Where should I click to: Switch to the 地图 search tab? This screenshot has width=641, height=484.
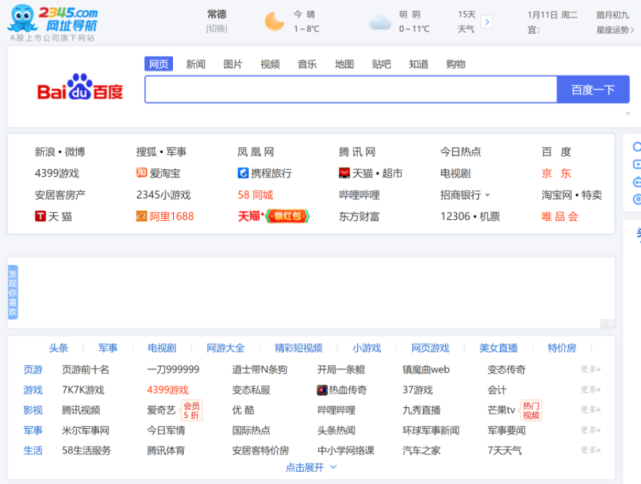coord(345,64)
